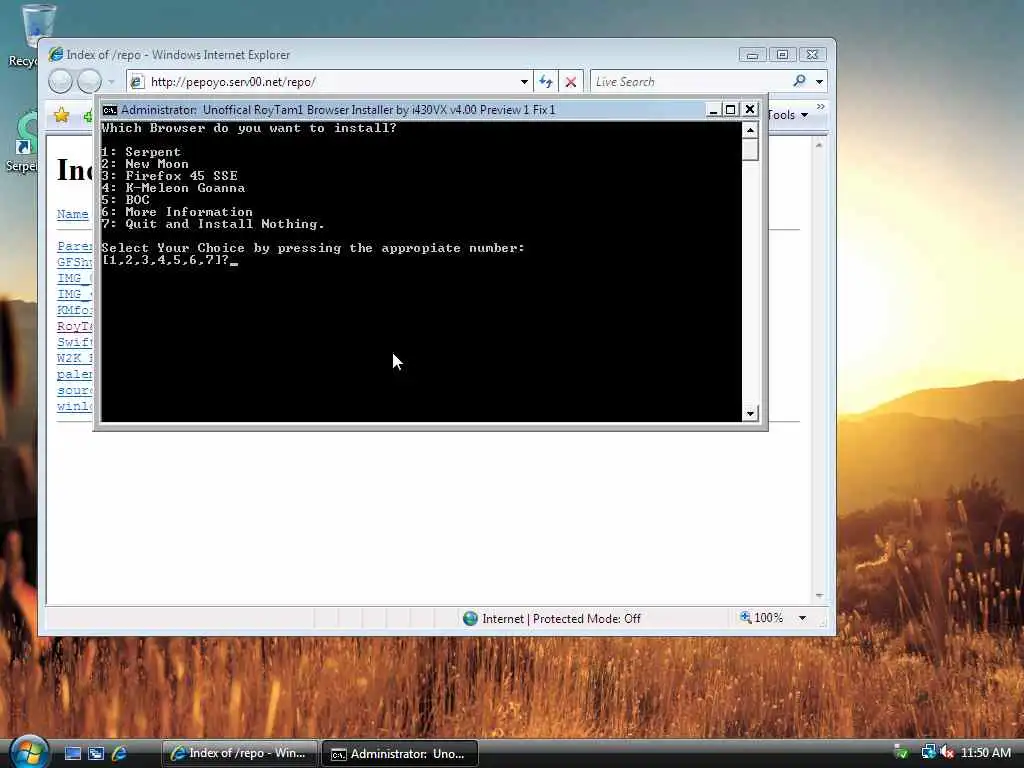
Task: Click the address bar URL field
Action: click(x=323, y=82)
